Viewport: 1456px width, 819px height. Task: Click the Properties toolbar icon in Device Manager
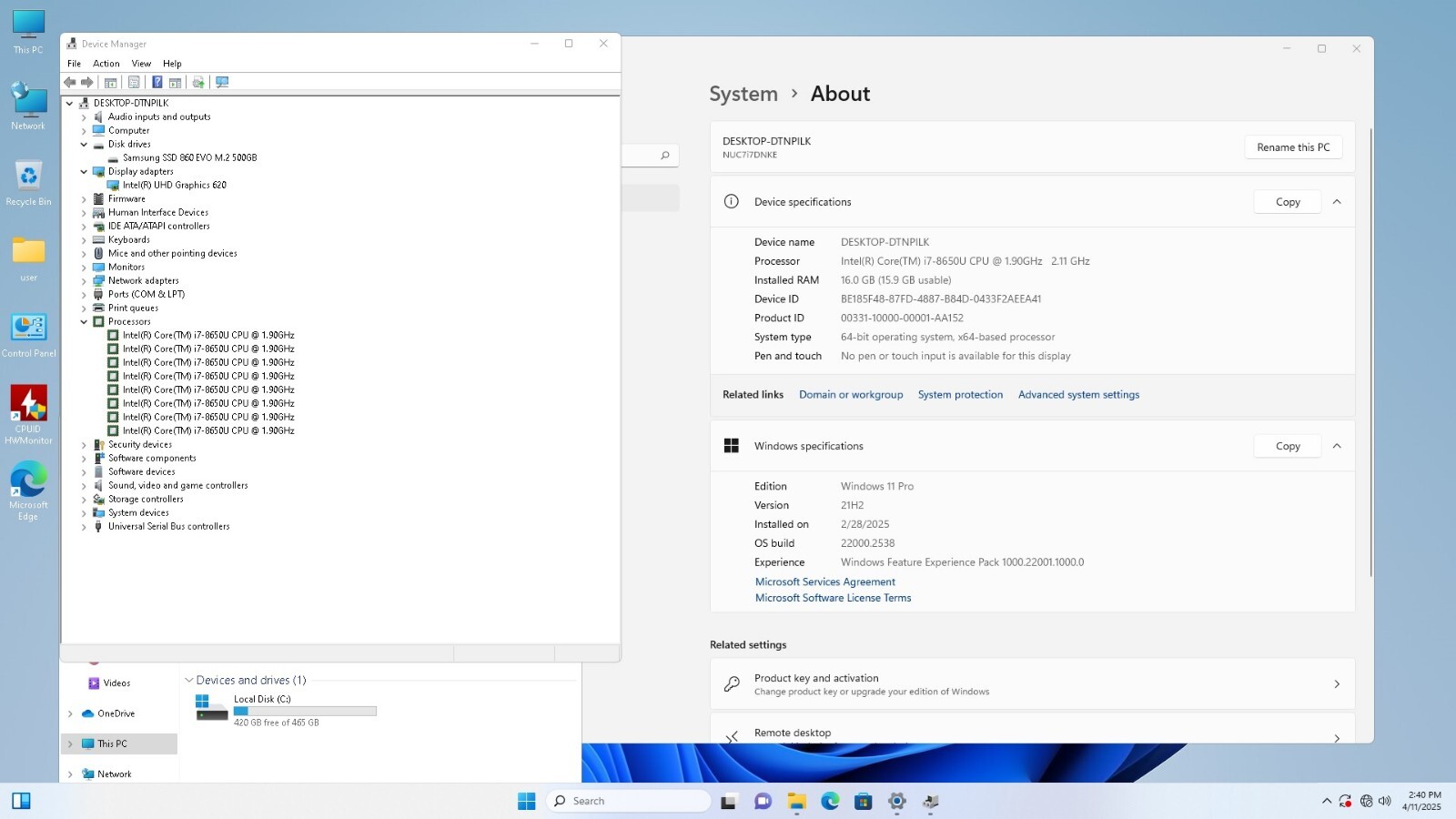[x=134, y=82]
